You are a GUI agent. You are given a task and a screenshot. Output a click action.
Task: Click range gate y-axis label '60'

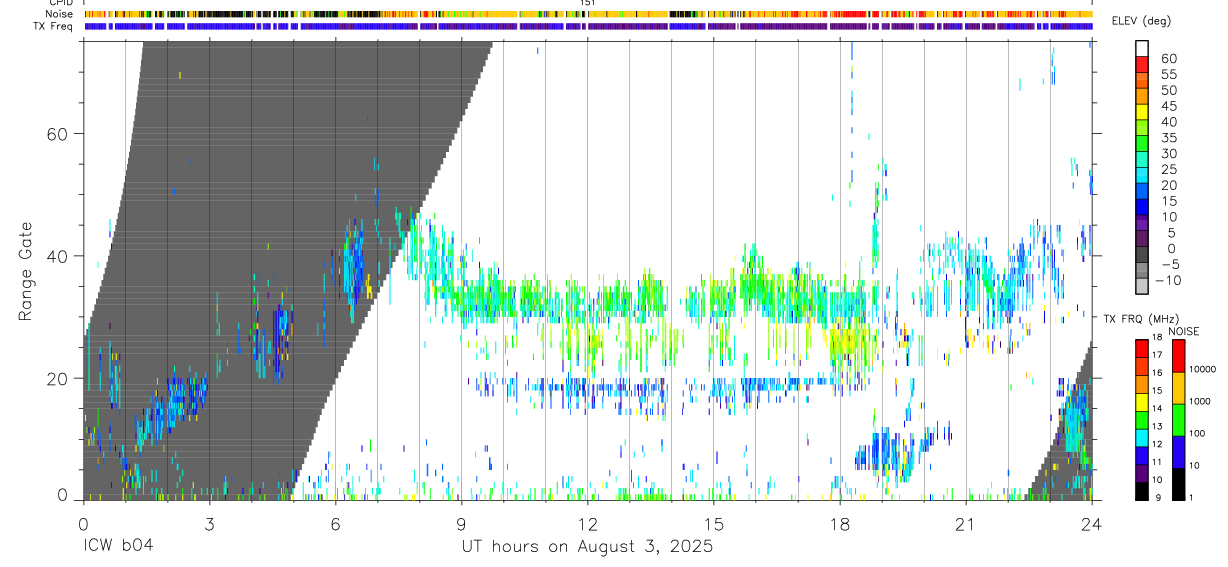tap(57, 134)
